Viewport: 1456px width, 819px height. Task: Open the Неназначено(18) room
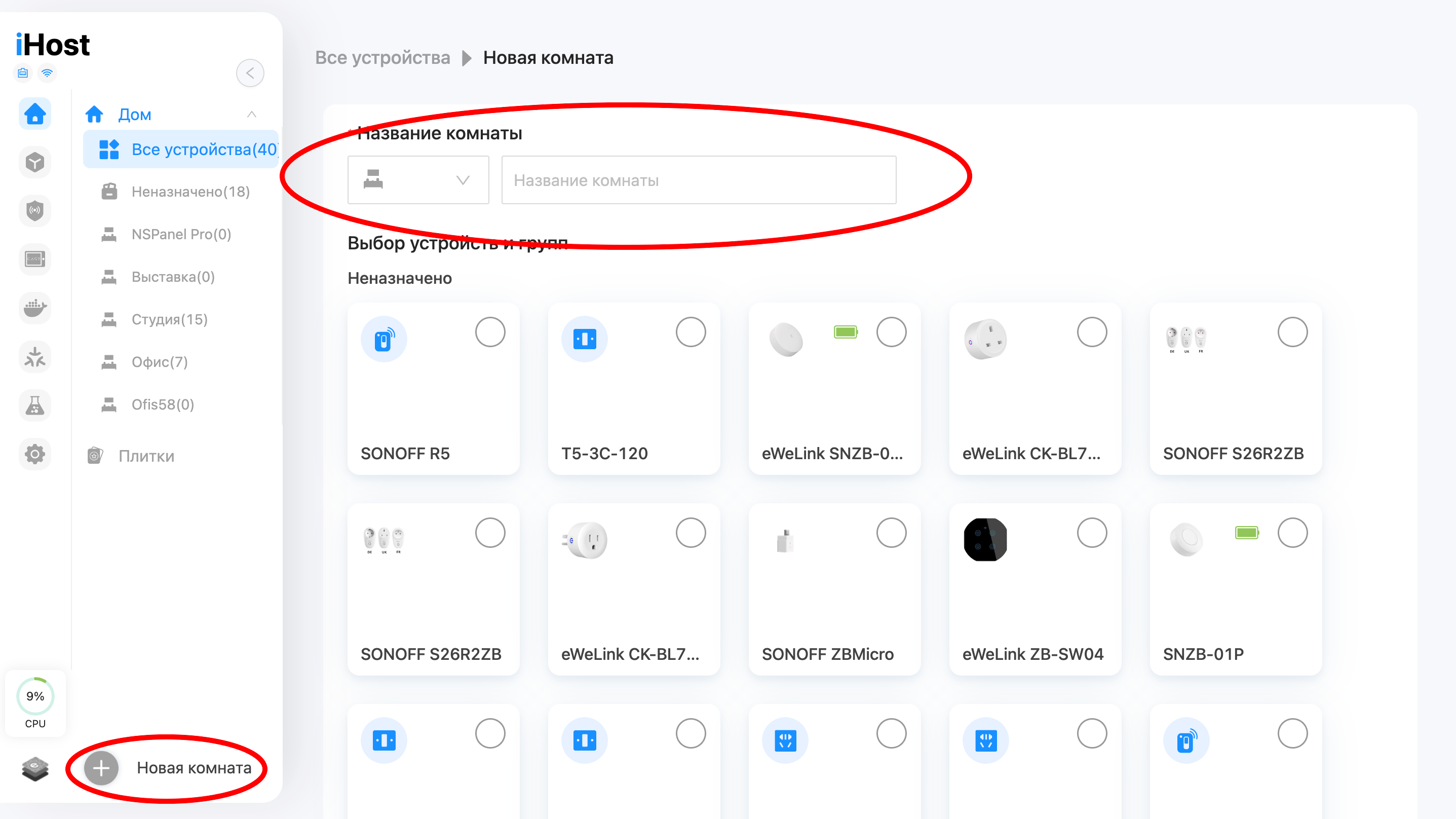pos(181,192)
